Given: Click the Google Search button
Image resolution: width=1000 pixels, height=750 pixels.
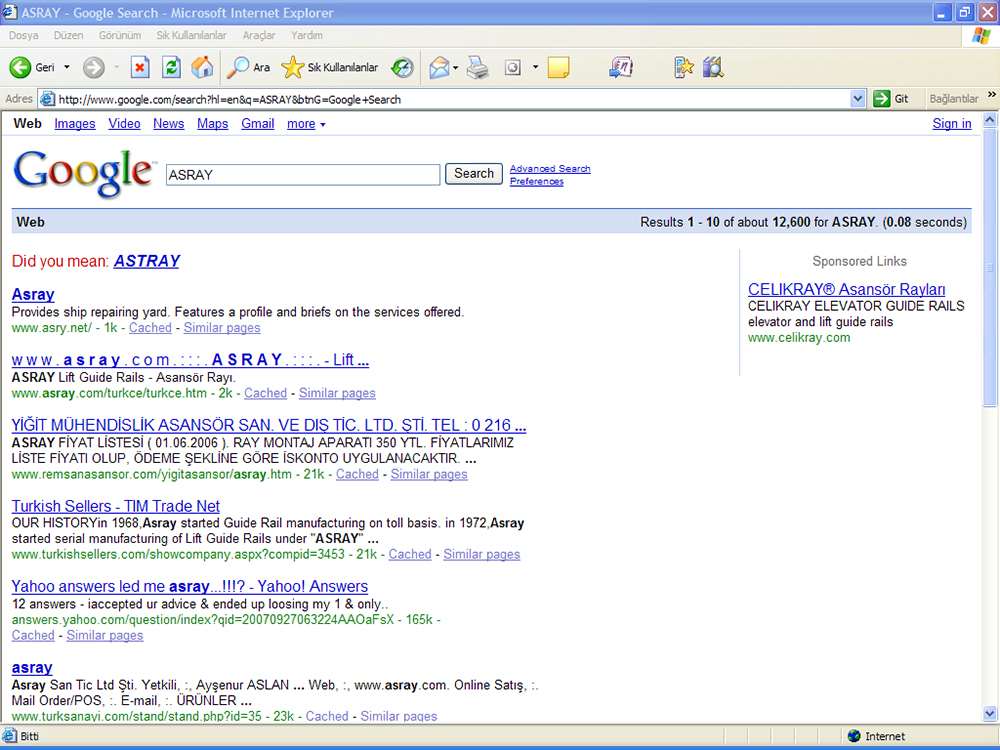Looking at the screenshot, I should tap(474, 173).
